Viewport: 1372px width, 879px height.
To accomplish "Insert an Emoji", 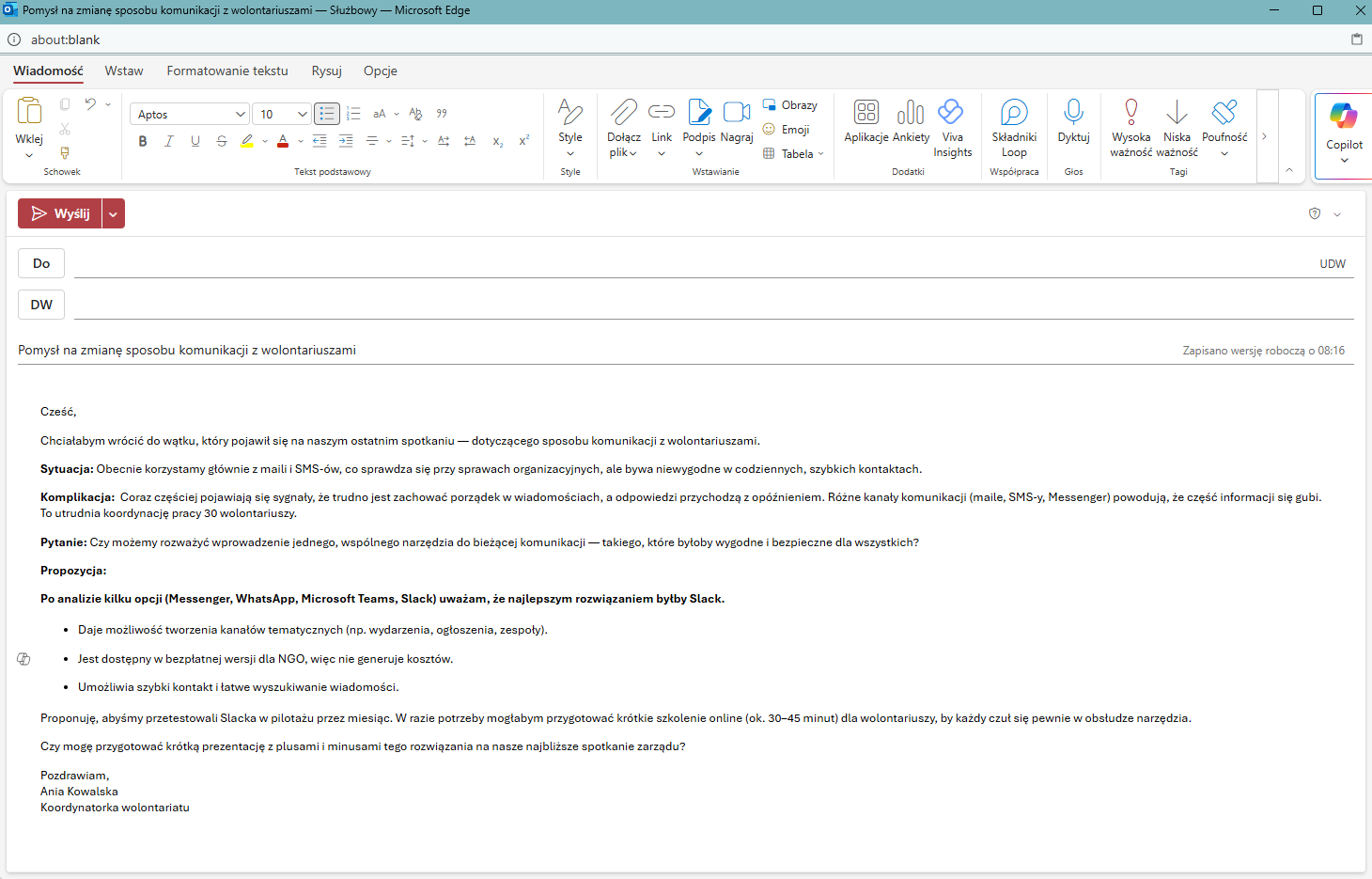I will pyautogui.click(x=787, y=130).
